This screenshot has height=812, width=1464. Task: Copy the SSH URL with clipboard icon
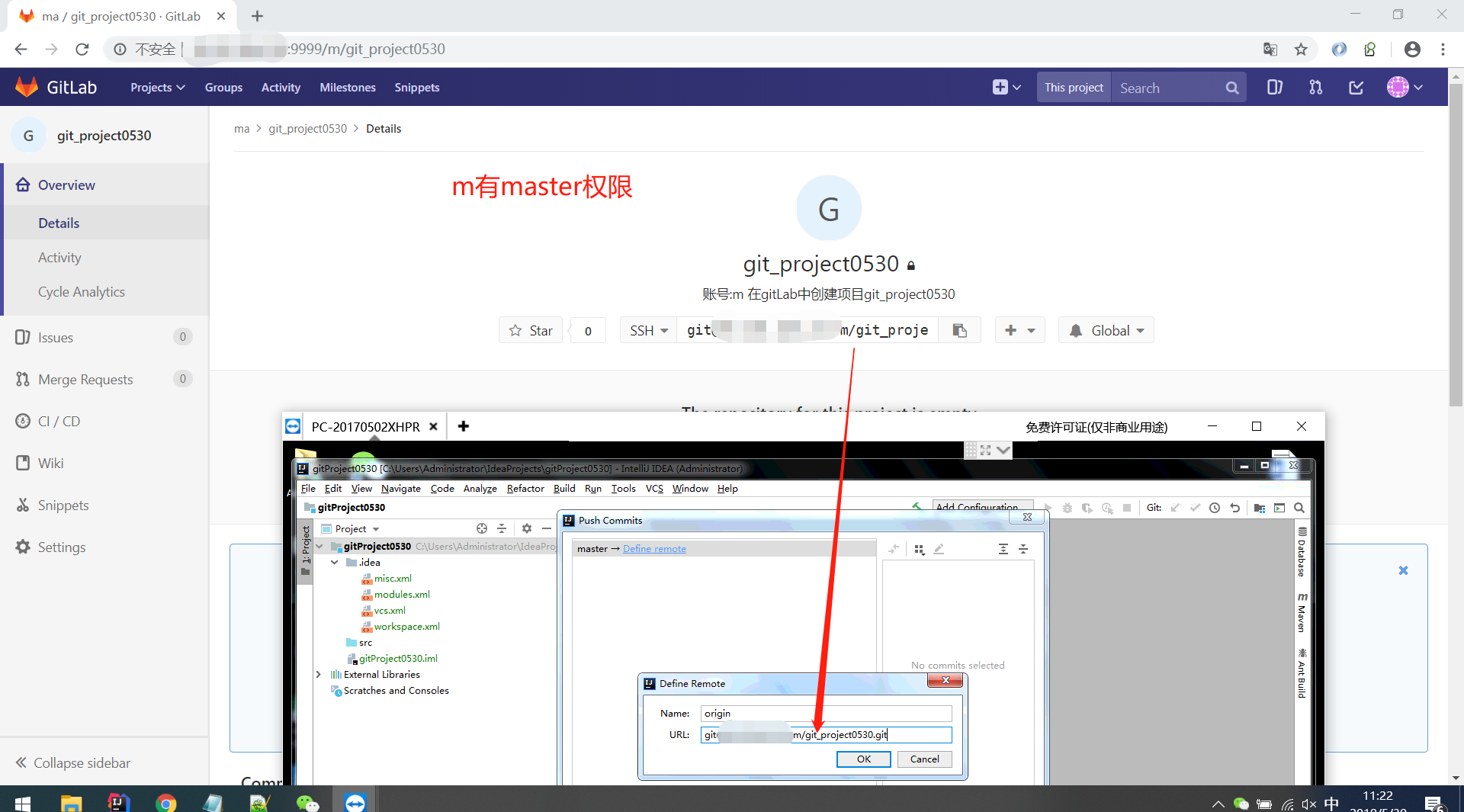[x=959, y=330]
